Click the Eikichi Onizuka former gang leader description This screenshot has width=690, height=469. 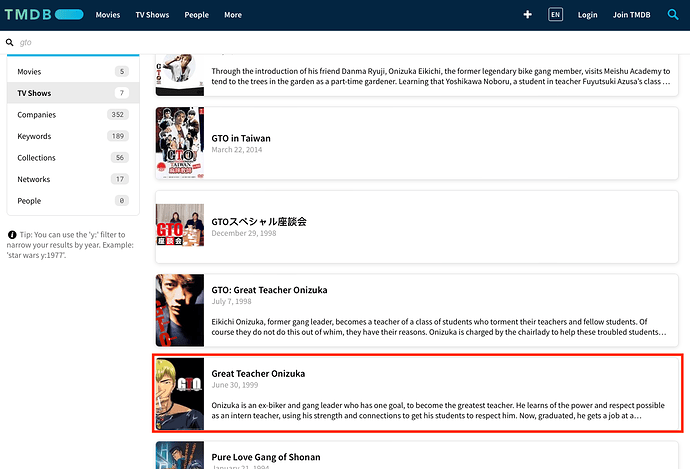point(439,327)
